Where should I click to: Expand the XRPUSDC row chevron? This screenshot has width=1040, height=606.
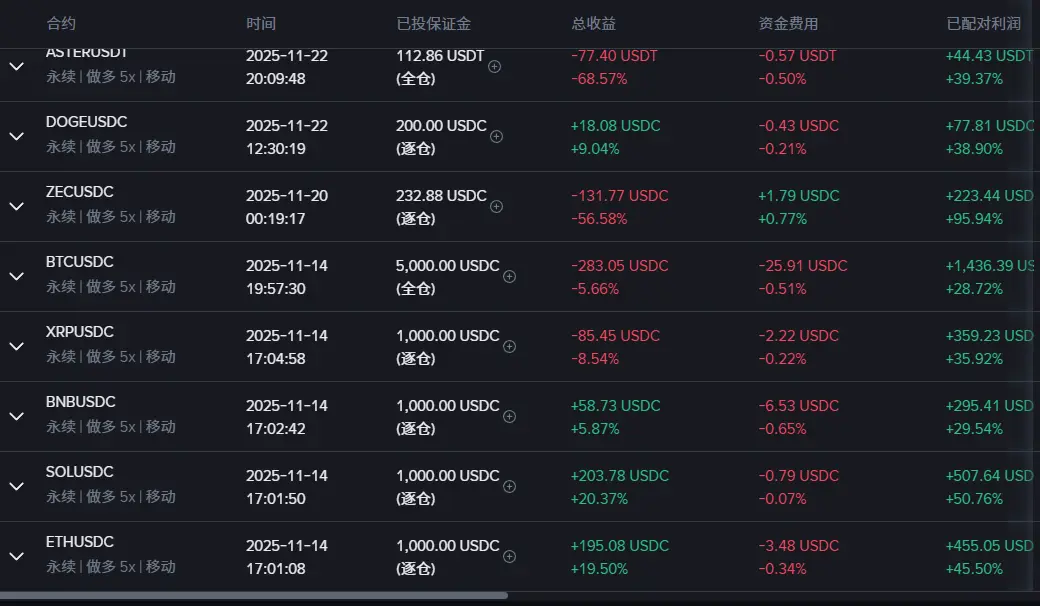[x=17, y=346]
